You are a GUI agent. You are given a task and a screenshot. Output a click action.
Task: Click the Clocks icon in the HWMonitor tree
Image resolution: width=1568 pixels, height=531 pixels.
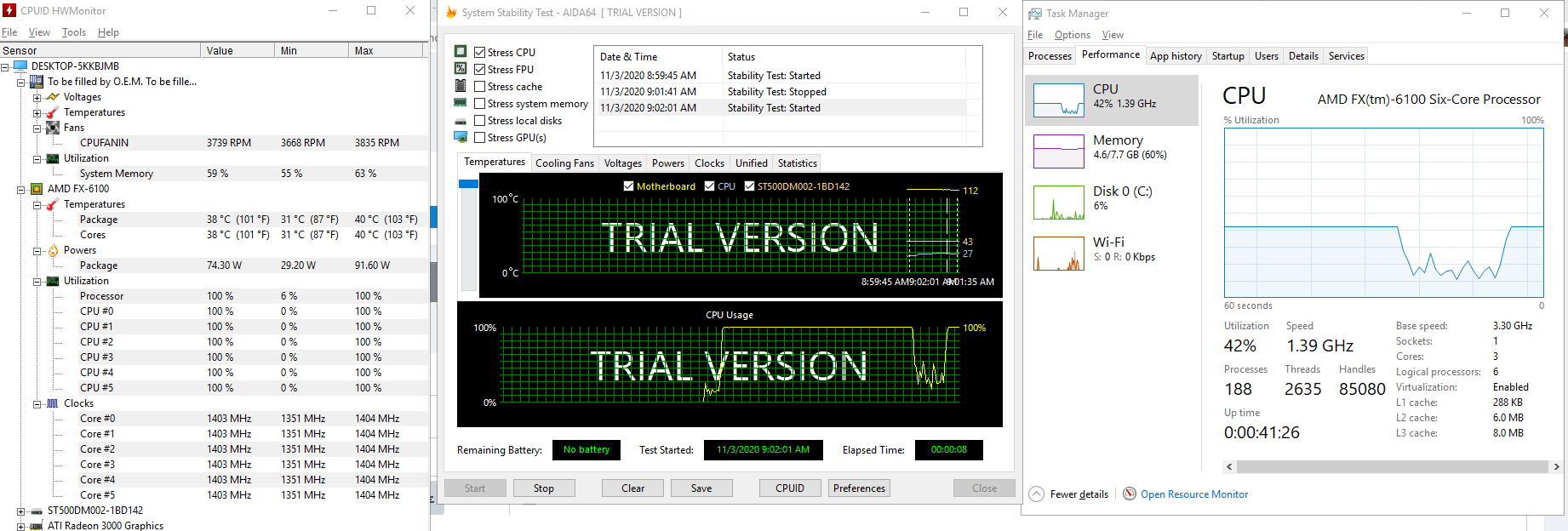53,403
